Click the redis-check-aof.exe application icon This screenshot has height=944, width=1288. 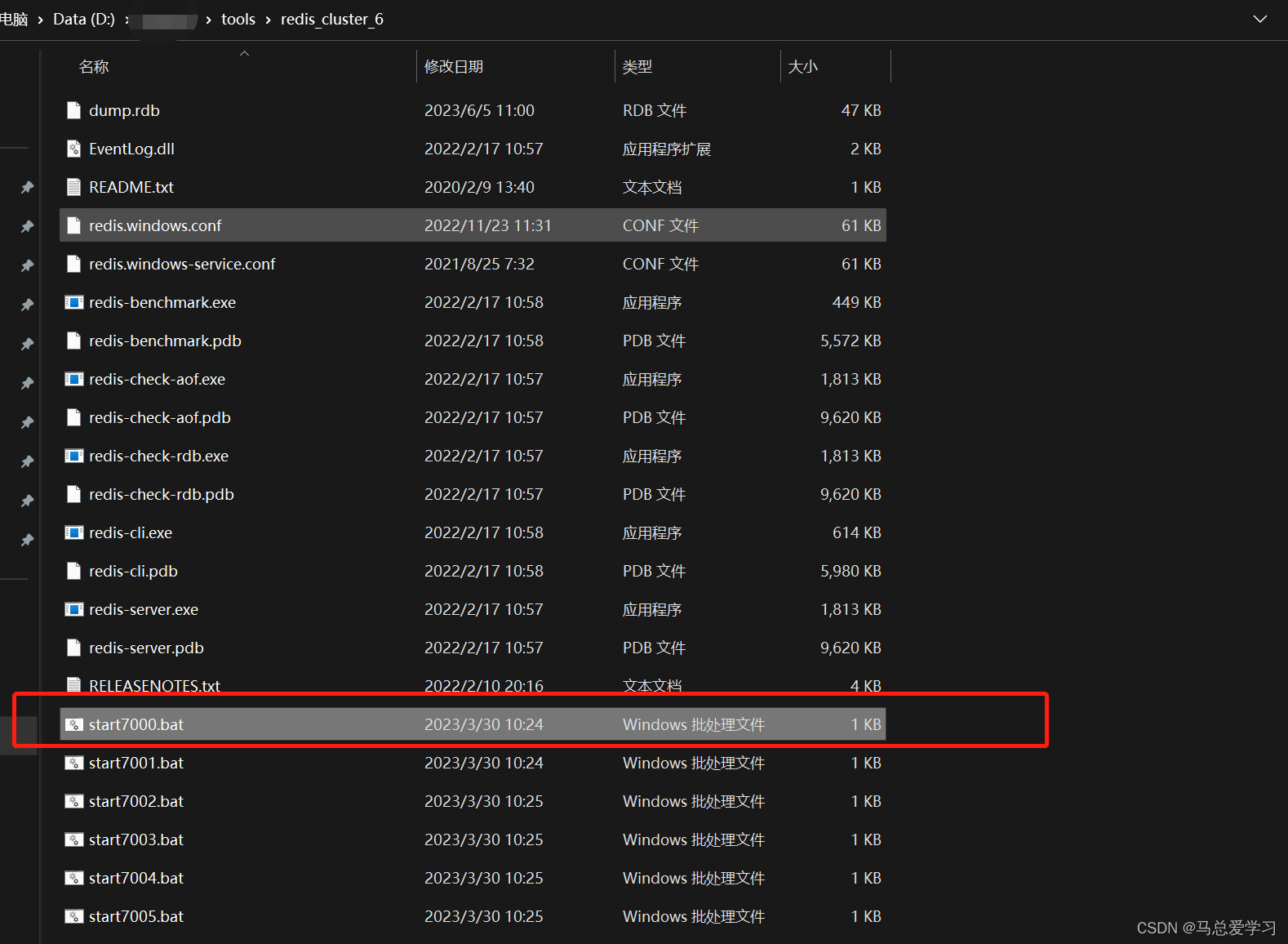click(x=73, y=379)
